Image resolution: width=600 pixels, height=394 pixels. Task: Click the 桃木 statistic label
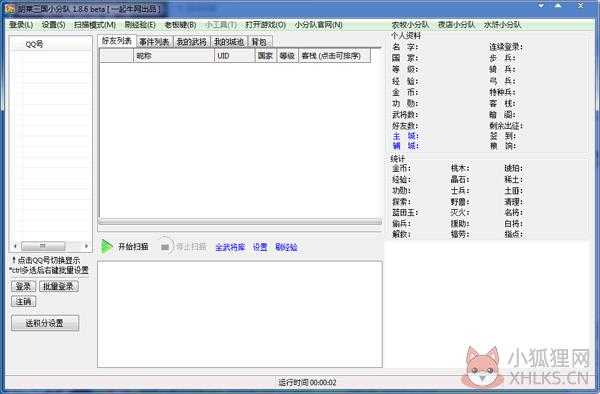click(460, 168)
